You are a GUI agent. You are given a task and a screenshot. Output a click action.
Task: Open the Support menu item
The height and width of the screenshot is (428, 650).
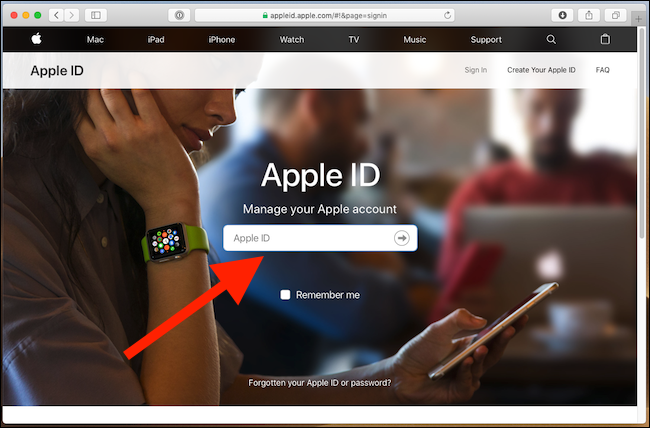[486, 39]
